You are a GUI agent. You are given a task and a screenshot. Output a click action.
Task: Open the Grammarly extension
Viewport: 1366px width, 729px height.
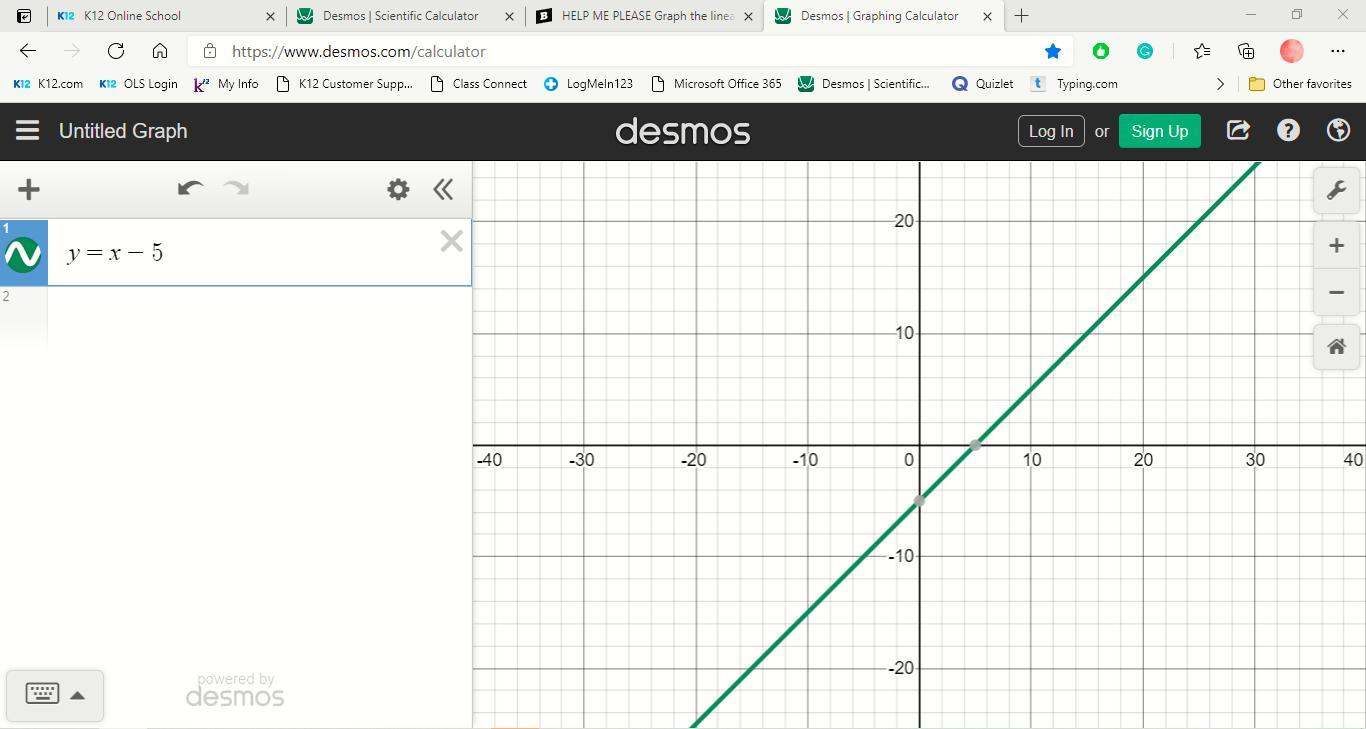[x=1145, y=51]
